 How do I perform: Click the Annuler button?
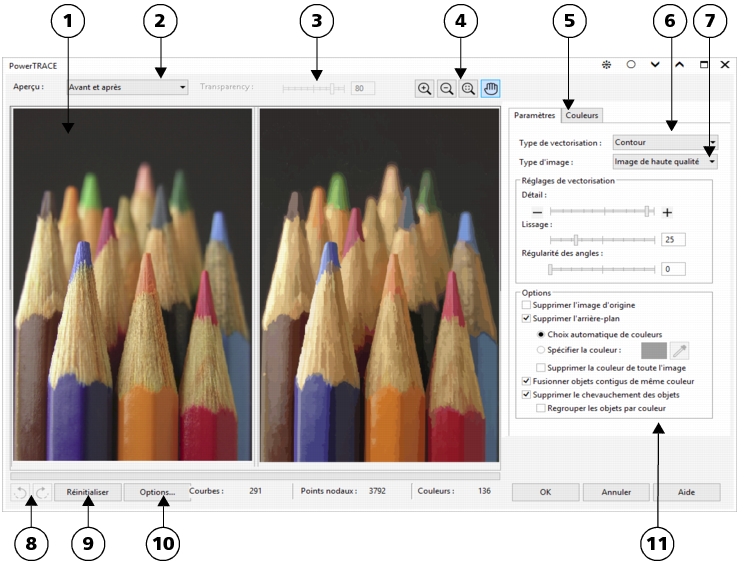[616, 492]
